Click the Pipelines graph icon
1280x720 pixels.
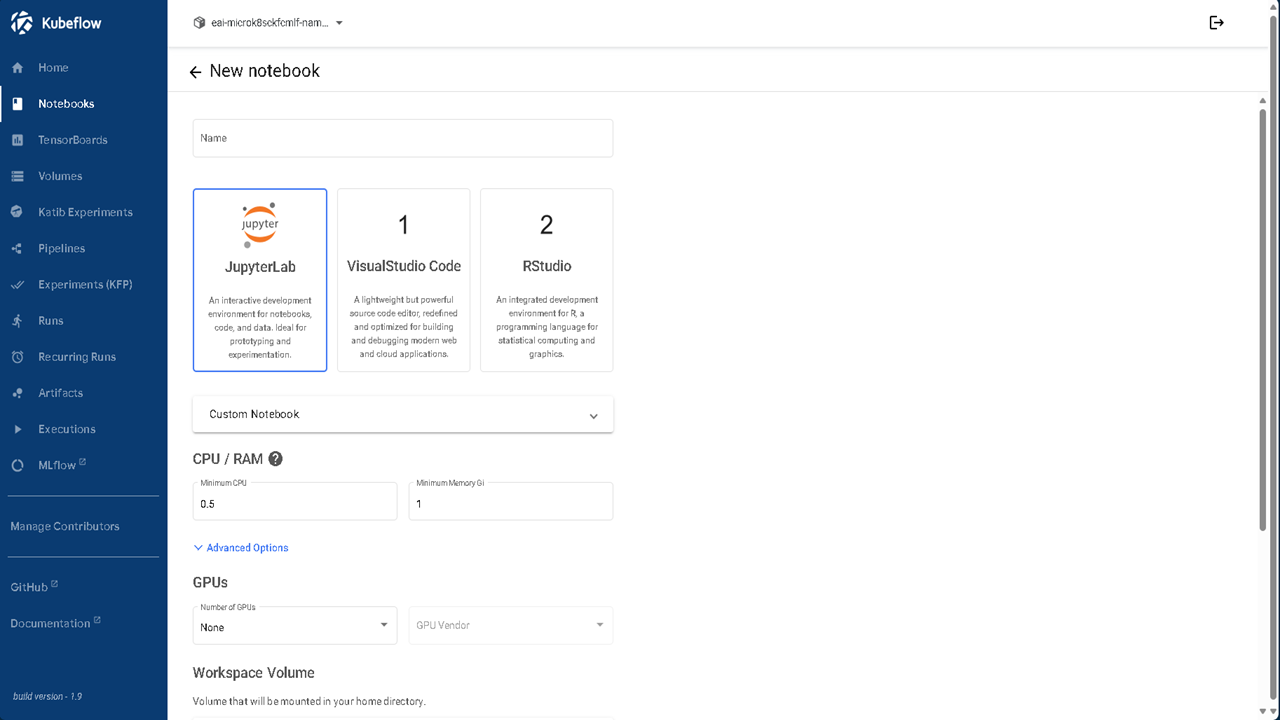(x=17, y=249)
